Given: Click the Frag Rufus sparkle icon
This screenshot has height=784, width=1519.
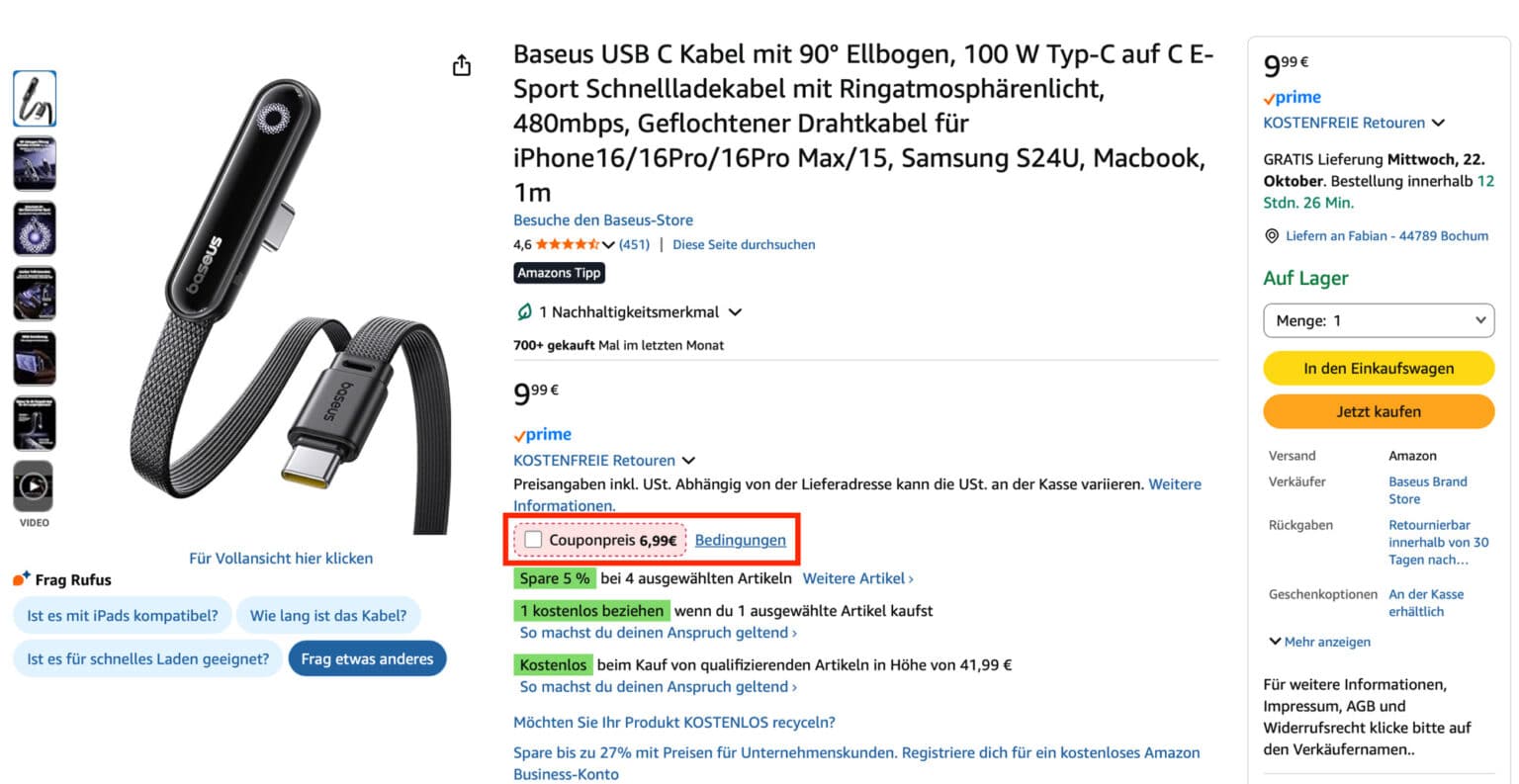Looking at the screenshot, I should pyautogui.click(x=18, y=578).
